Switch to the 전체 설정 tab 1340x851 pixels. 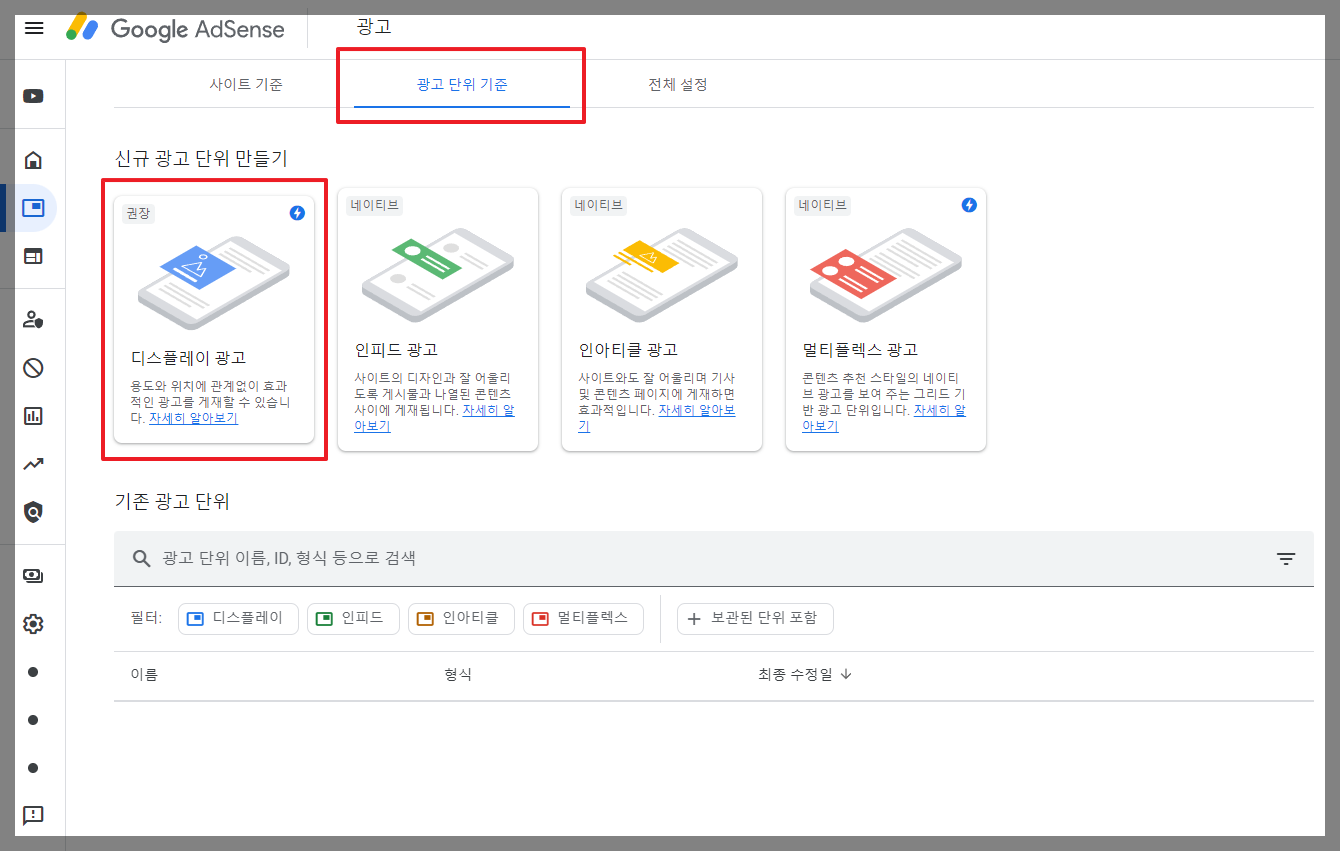[677, 84]
